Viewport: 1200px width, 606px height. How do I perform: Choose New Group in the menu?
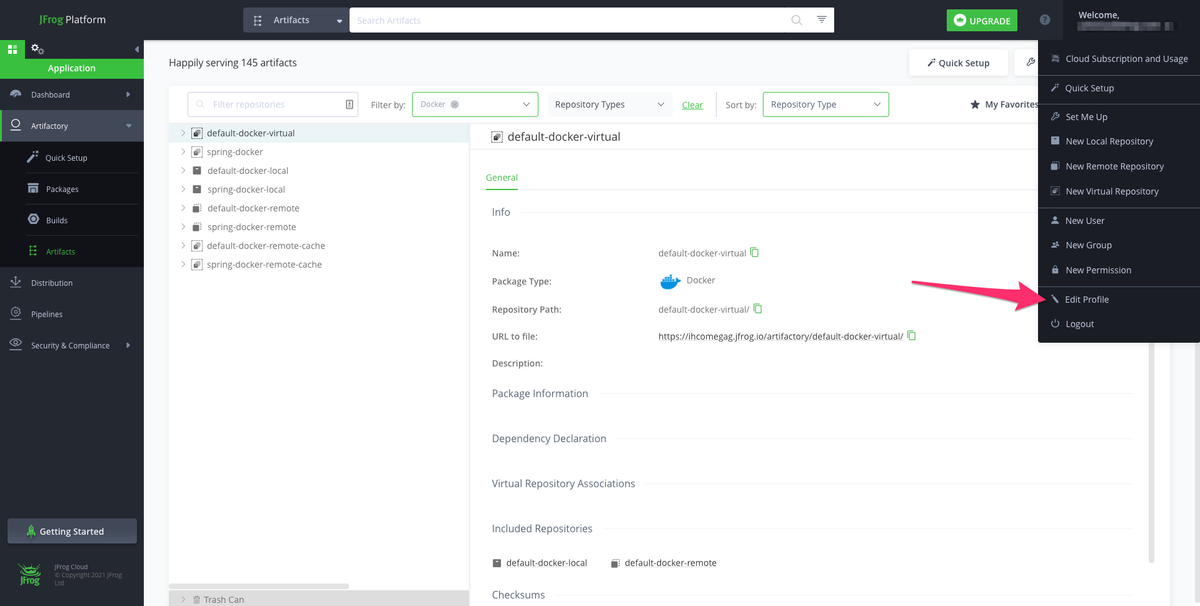1119,245
